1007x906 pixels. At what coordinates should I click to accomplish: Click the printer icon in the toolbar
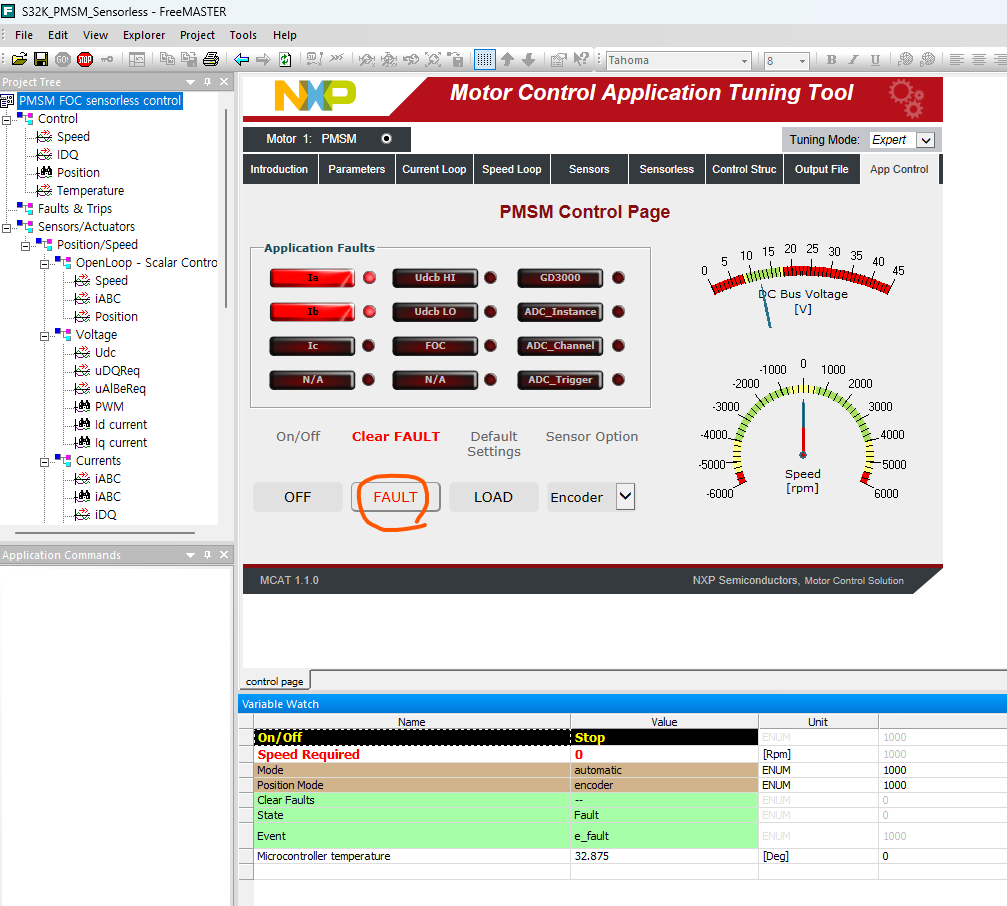coord(211,60)
